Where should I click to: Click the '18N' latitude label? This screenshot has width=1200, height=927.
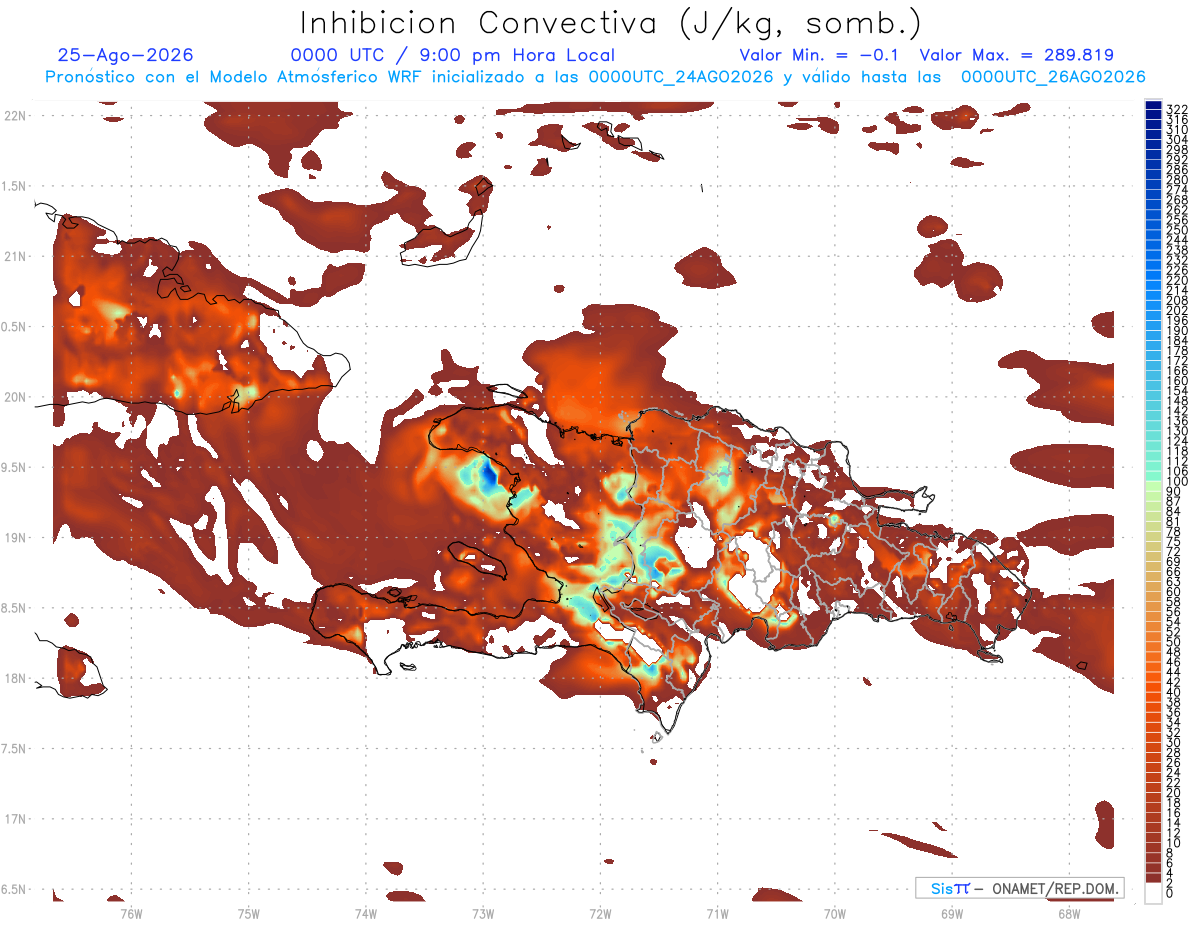tap(14, 678)
